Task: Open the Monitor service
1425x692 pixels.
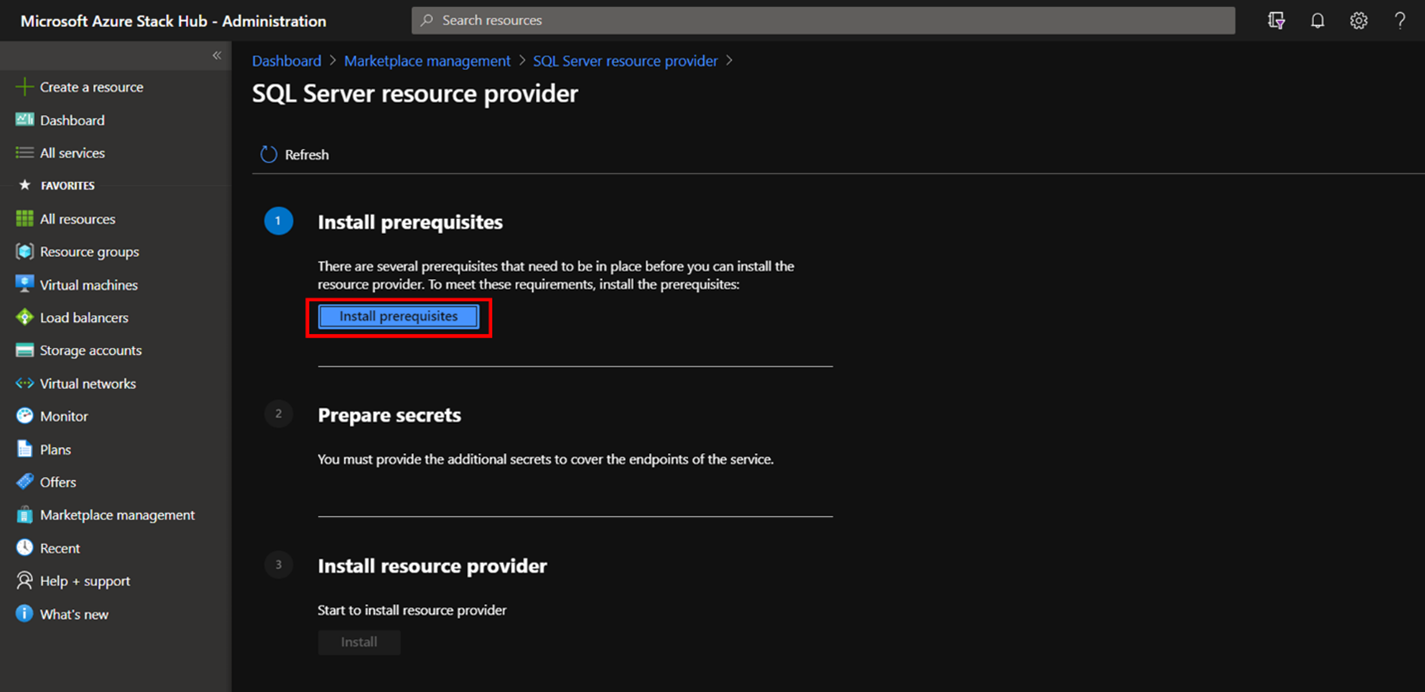Action: coord(64,415)
